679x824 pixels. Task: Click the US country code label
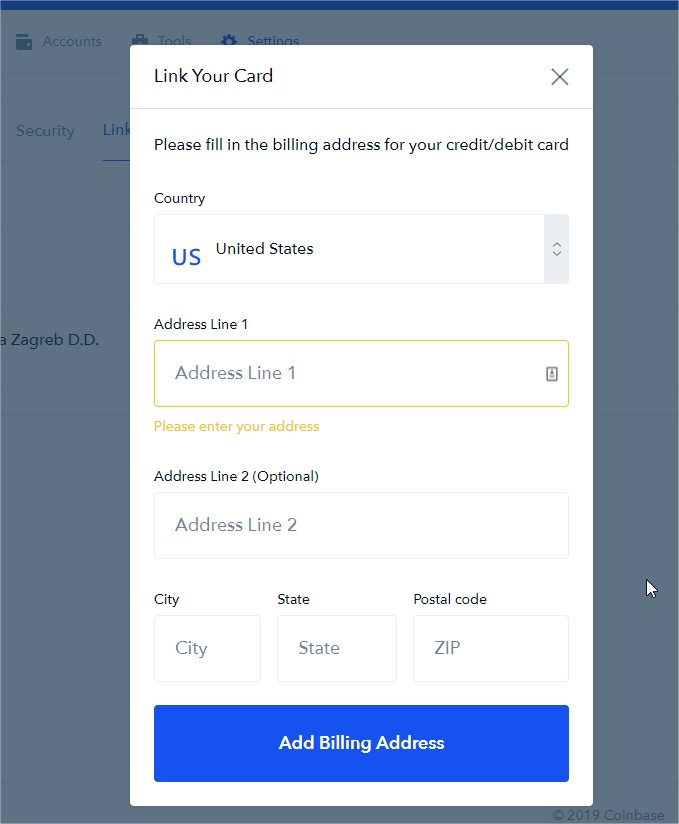pos(186,257)
